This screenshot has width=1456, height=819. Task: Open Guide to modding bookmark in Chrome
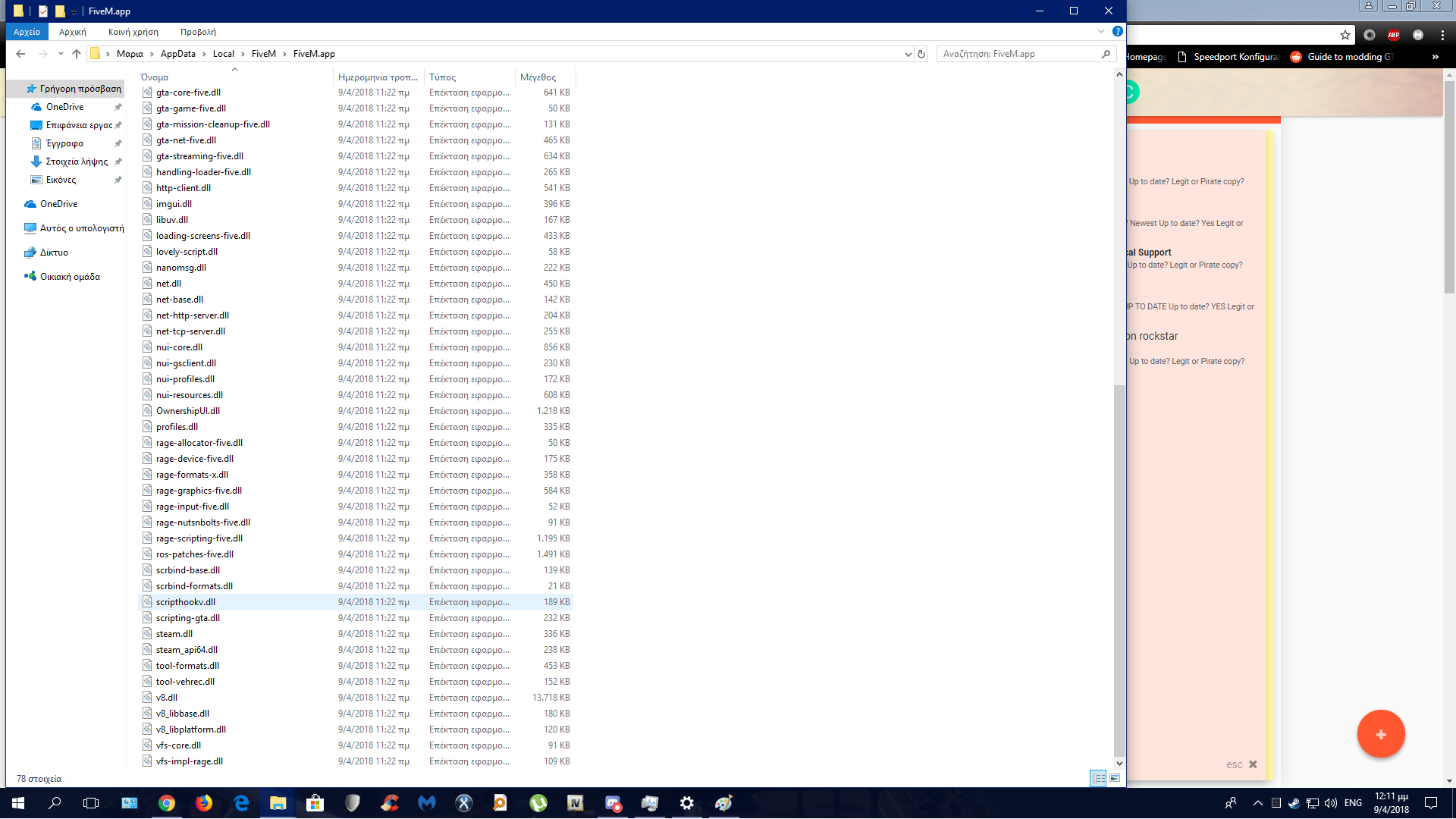pyautogui.click(x=1341, y=57)
